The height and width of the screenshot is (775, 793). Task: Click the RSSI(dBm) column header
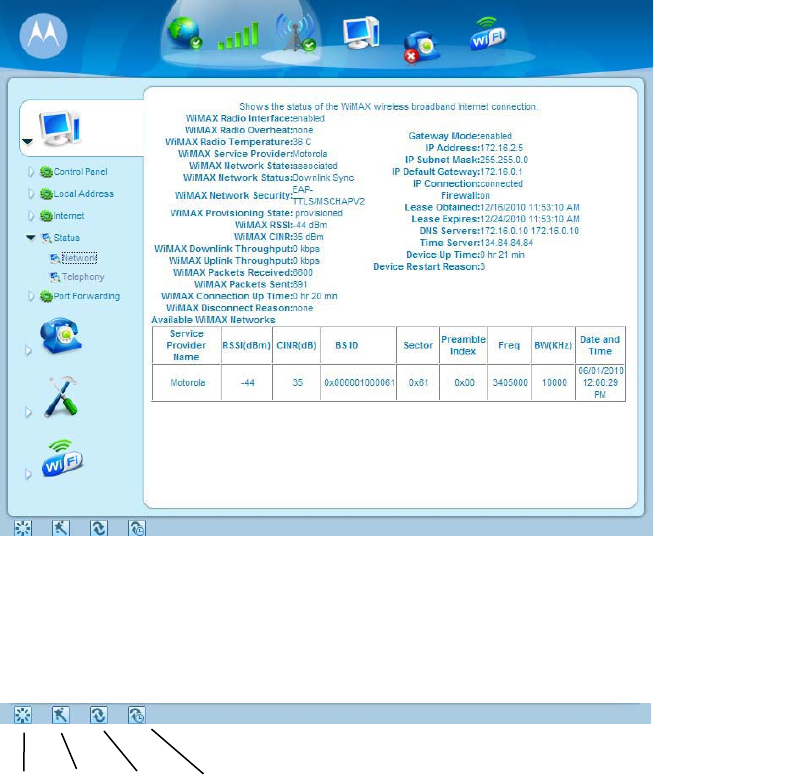point(246,345)
